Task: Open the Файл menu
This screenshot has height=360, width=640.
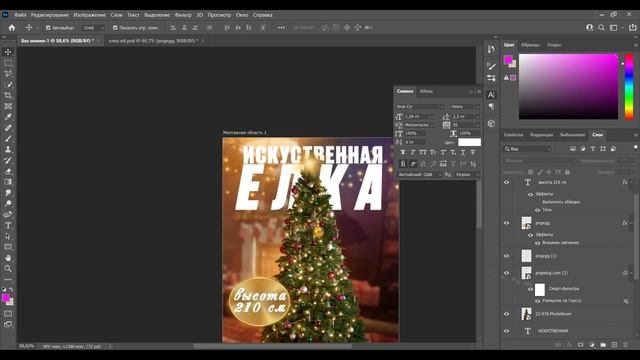Action: [20, 15]
